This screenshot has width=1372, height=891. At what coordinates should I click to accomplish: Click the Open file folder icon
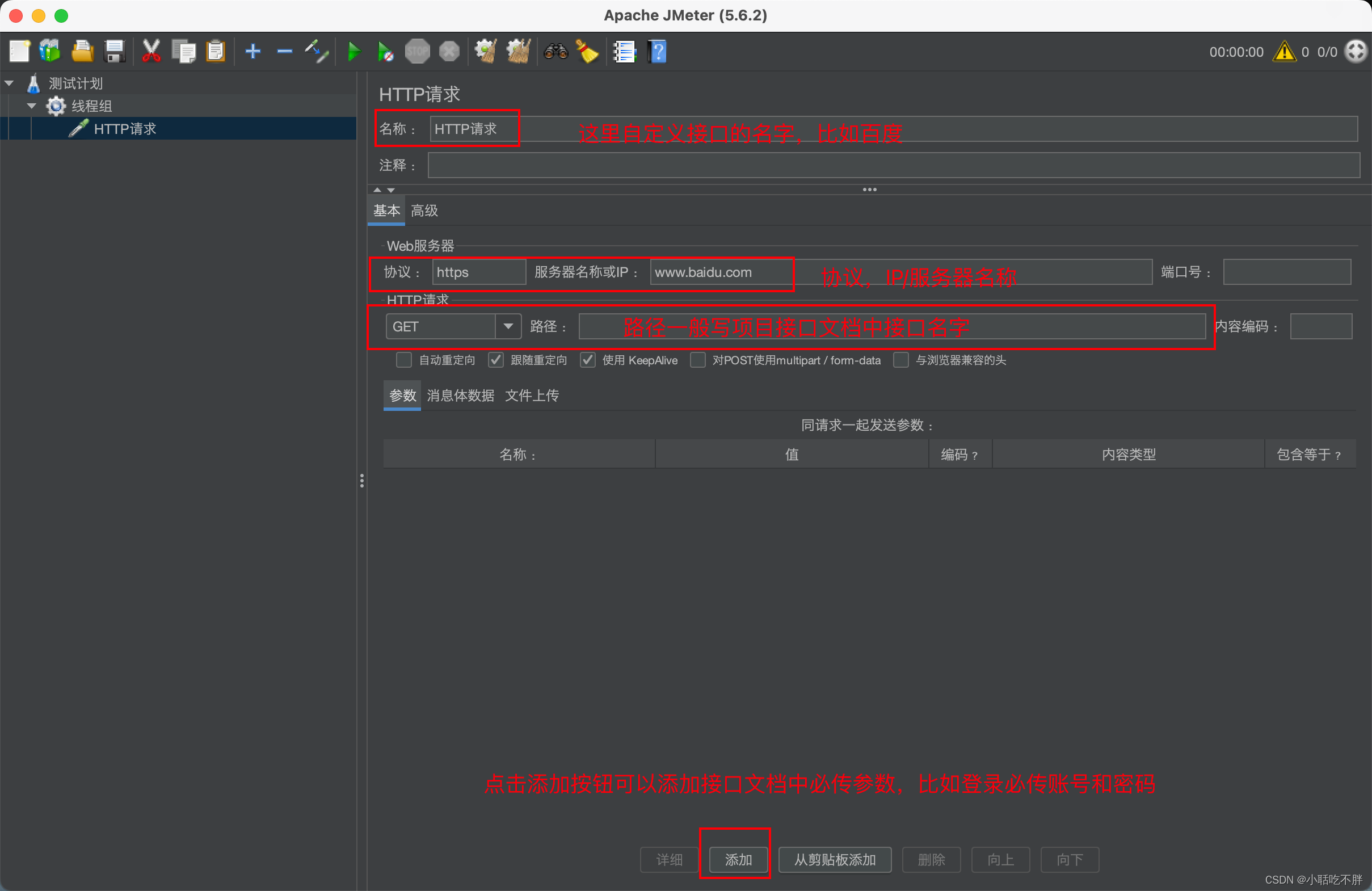click(82, 52)
